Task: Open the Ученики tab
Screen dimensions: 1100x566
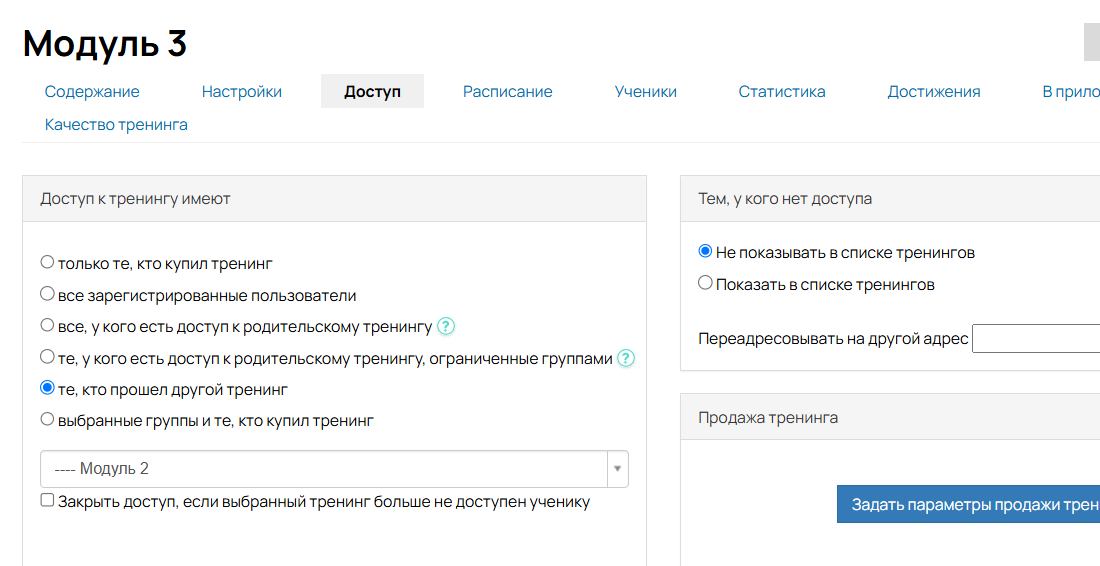Action: pos(645,92)
